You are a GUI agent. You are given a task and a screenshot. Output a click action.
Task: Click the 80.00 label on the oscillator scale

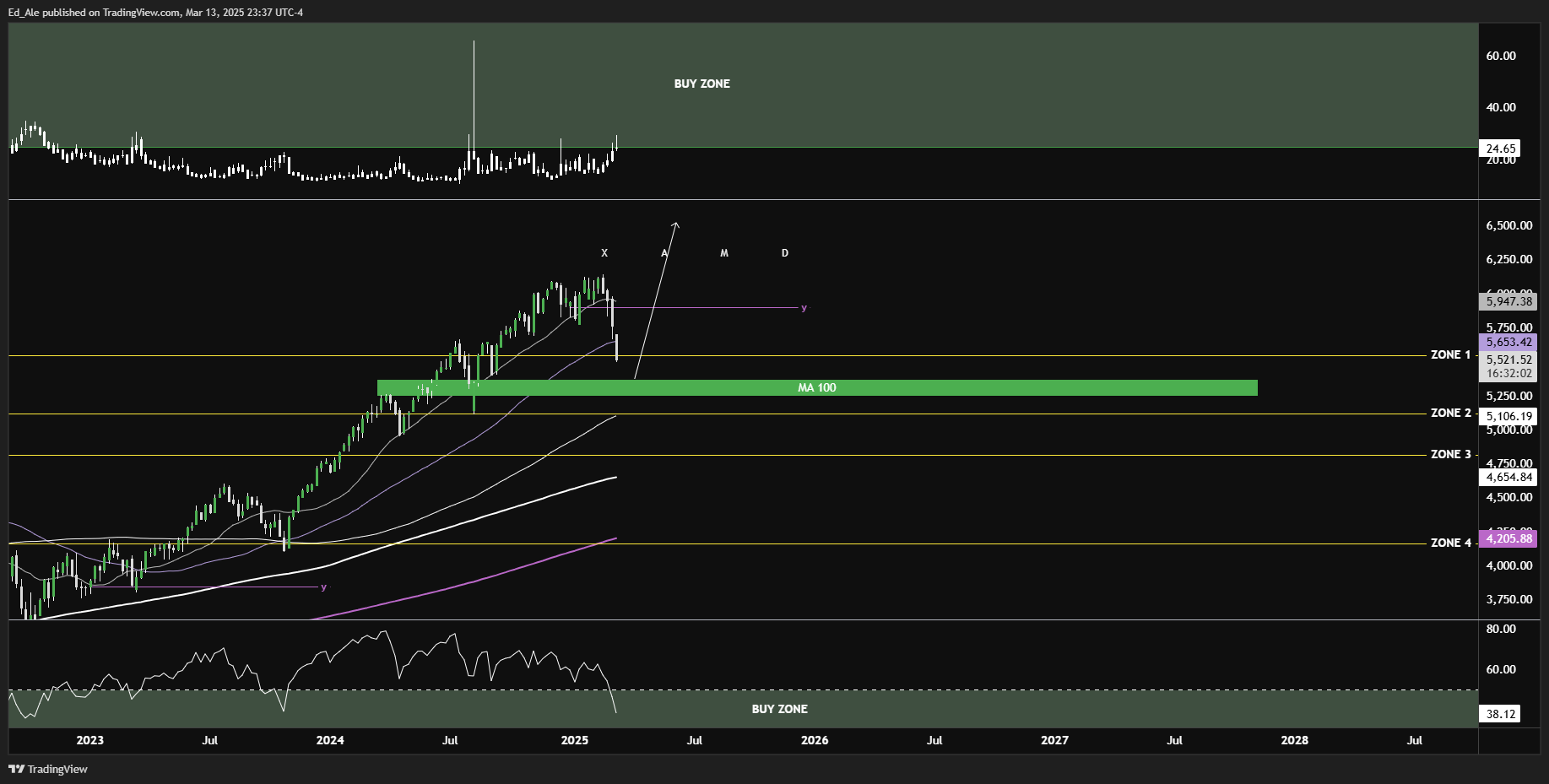tap(1501, 629)
